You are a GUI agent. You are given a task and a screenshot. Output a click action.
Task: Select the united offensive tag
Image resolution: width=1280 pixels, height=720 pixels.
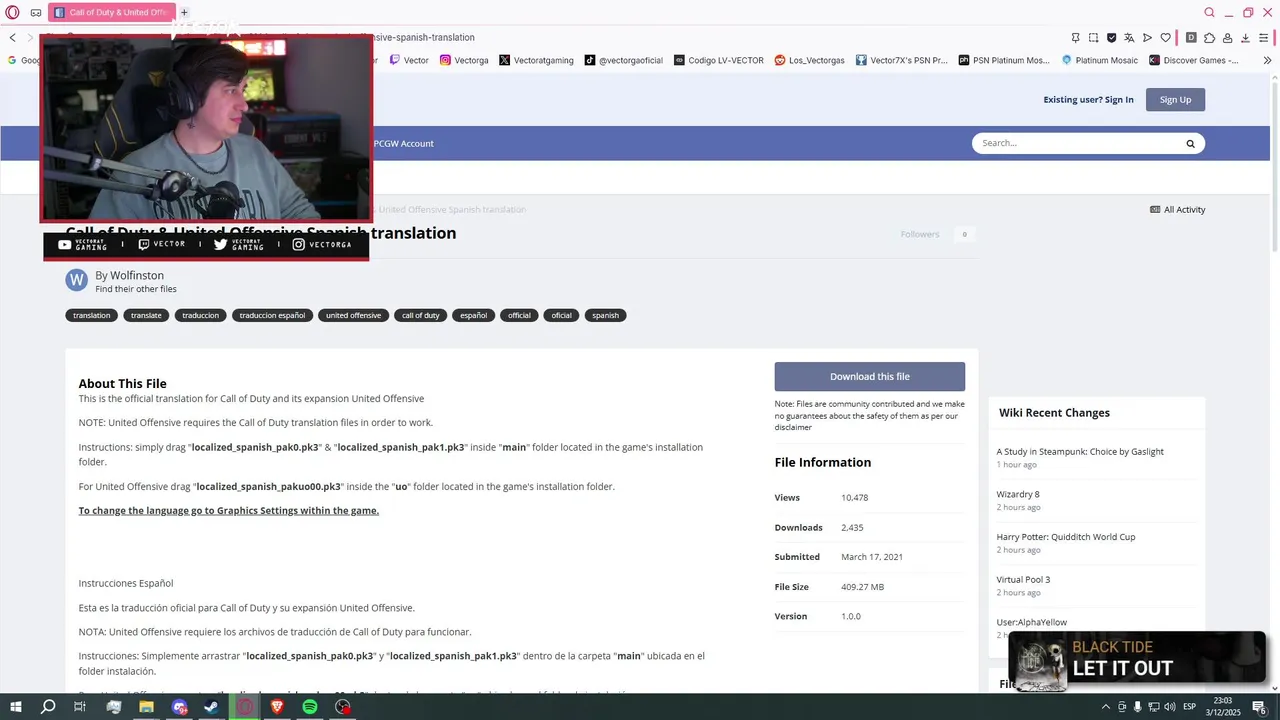pyautogui.click(x=353, y=315)
